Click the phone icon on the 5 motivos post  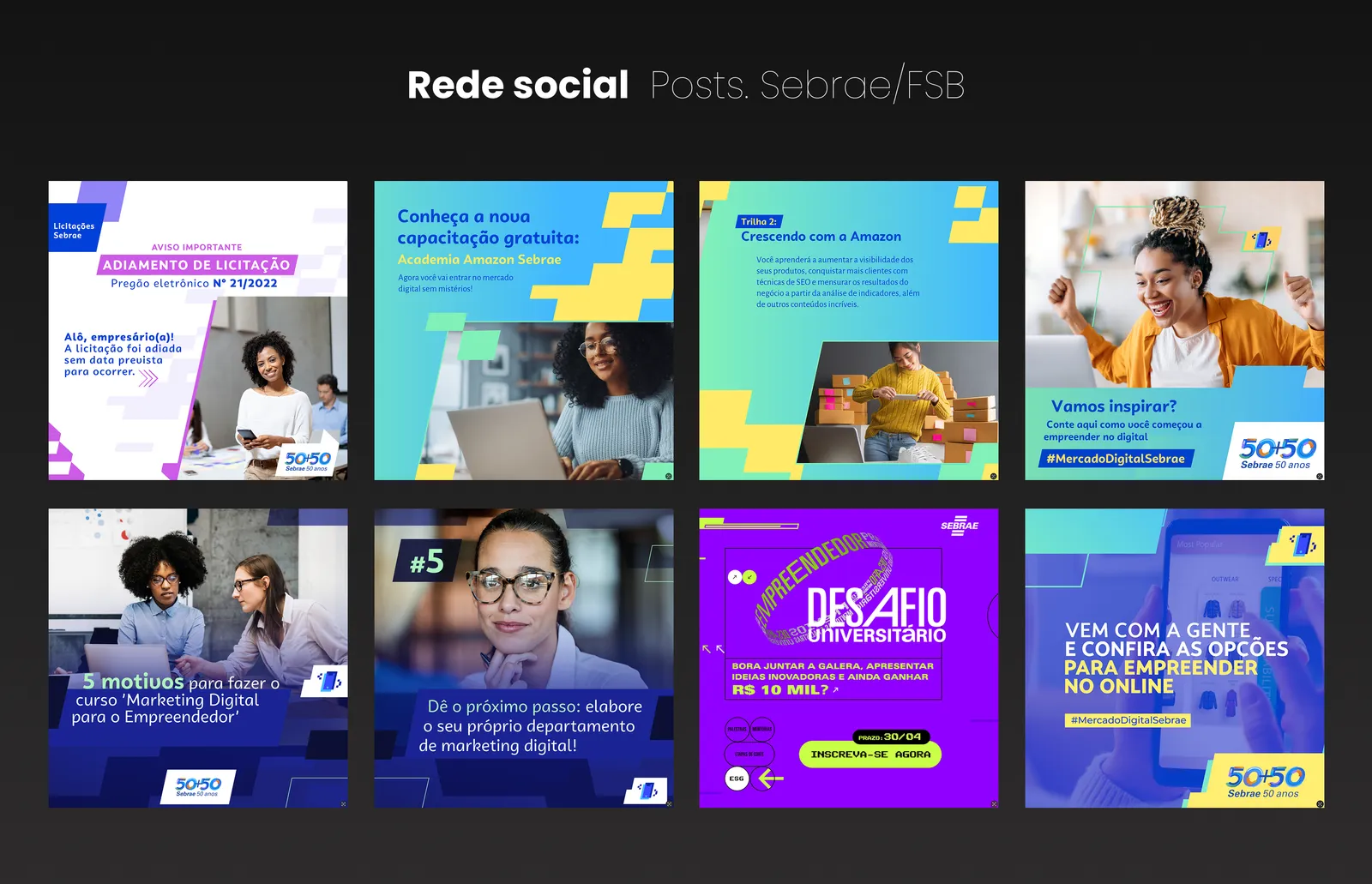(x=329, y=681)
